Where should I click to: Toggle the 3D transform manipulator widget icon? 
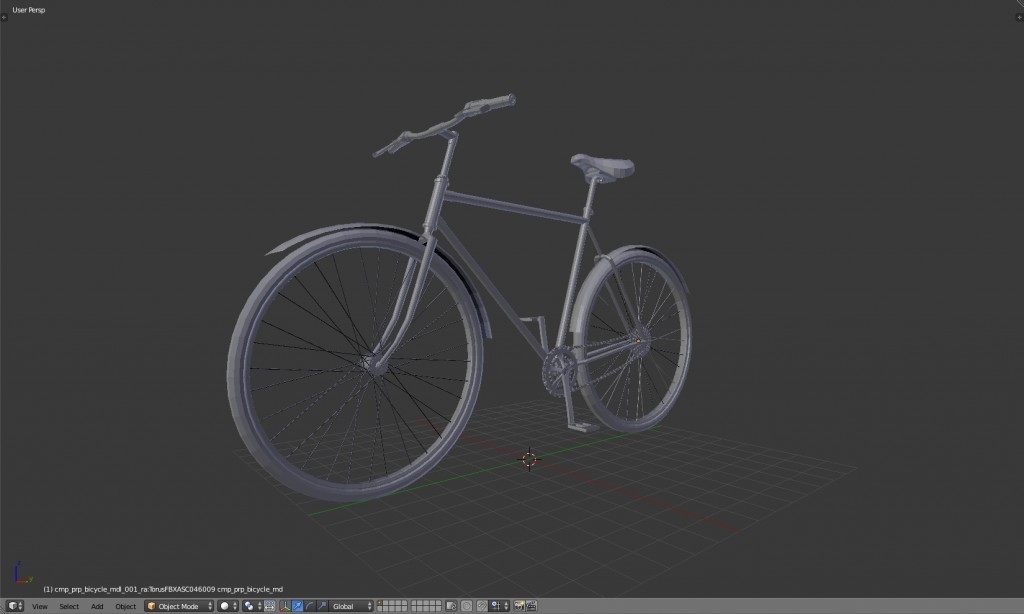pyautogui.click(x=285, y=605)
